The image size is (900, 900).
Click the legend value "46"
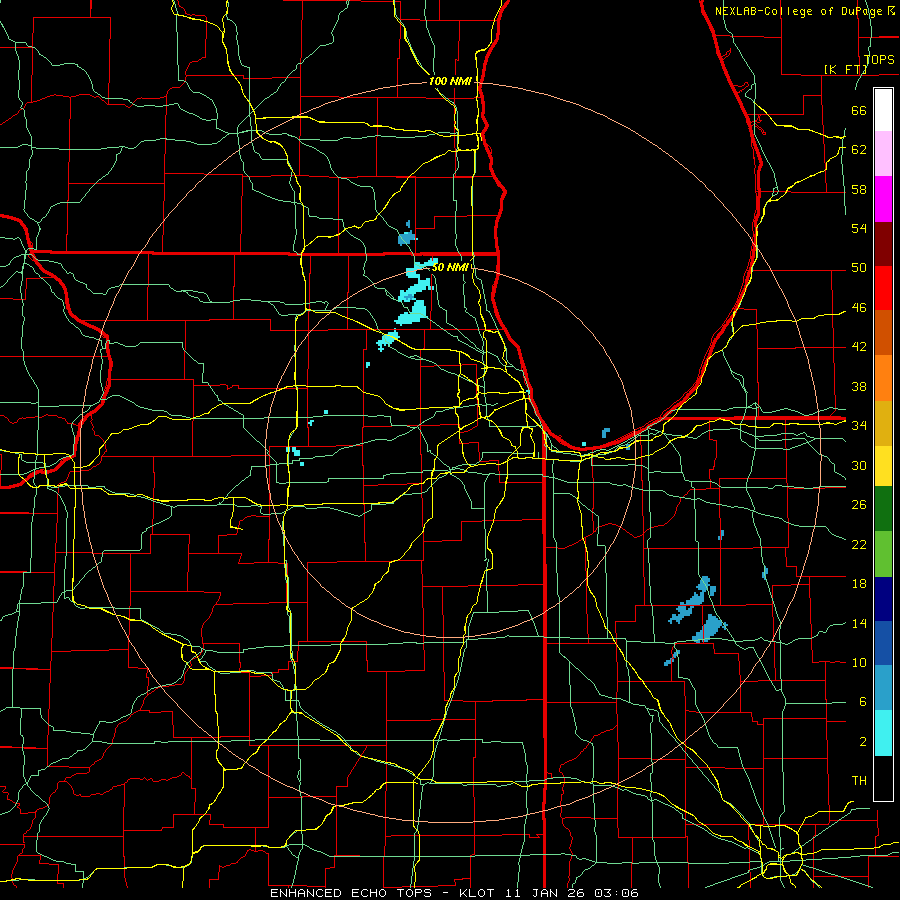[x=859, y=307]
